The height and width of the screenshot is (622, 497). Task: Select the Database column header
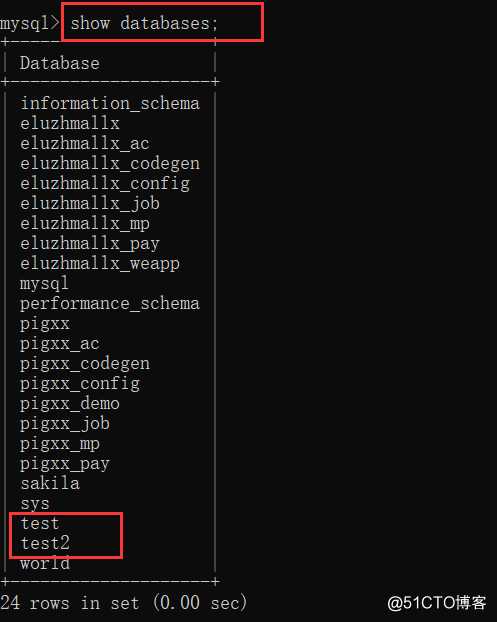pyautogui.click(x=60, y=63)
